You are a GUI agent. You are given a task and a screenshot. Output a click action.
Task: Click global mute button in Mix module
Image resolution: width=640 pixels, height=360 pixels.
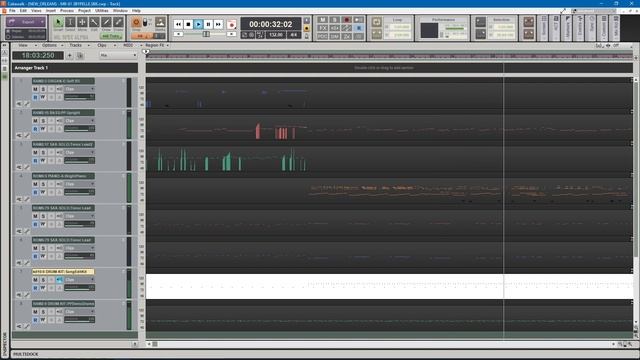pyautogui.click(x=322, y=20)
